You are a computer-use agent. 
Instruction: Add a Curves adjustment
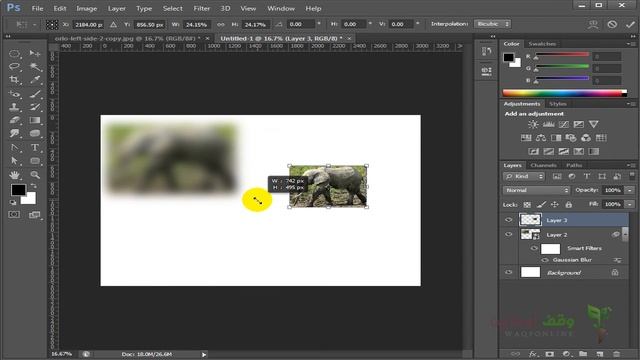click(x=563, y=124)
